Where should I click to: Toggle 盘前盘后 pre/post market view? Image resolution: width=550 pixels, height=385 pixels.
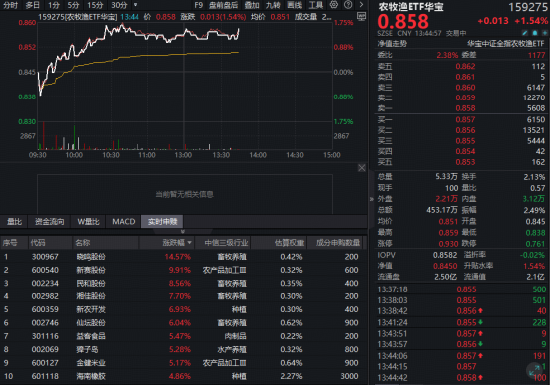point(223,5)
